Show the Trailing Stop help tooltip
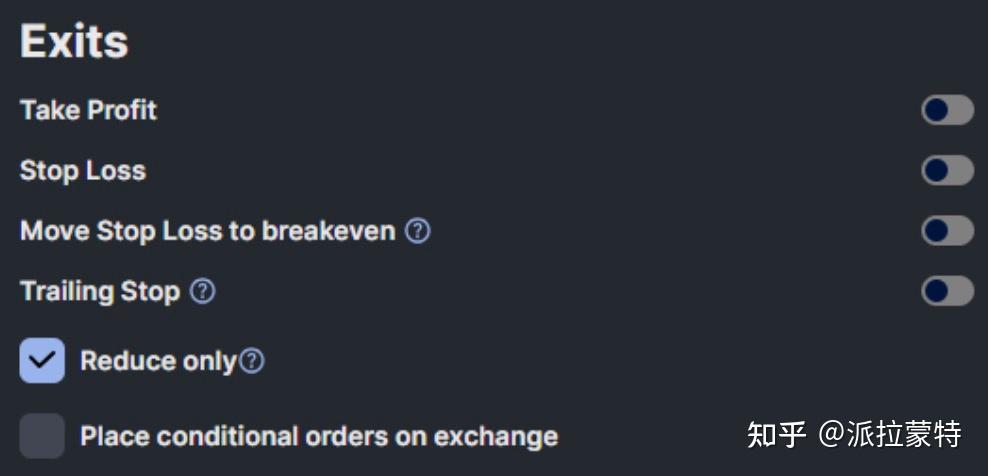Image resolution: width=988 pixels, height=476 pixels. 203,292
